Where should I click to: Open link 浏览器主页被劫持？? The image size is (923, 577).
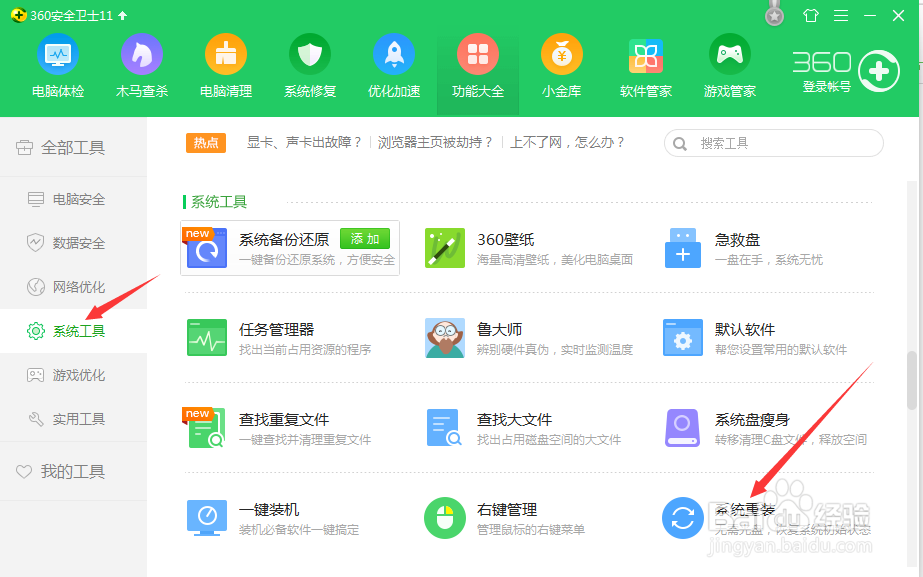tap(435, 142)
